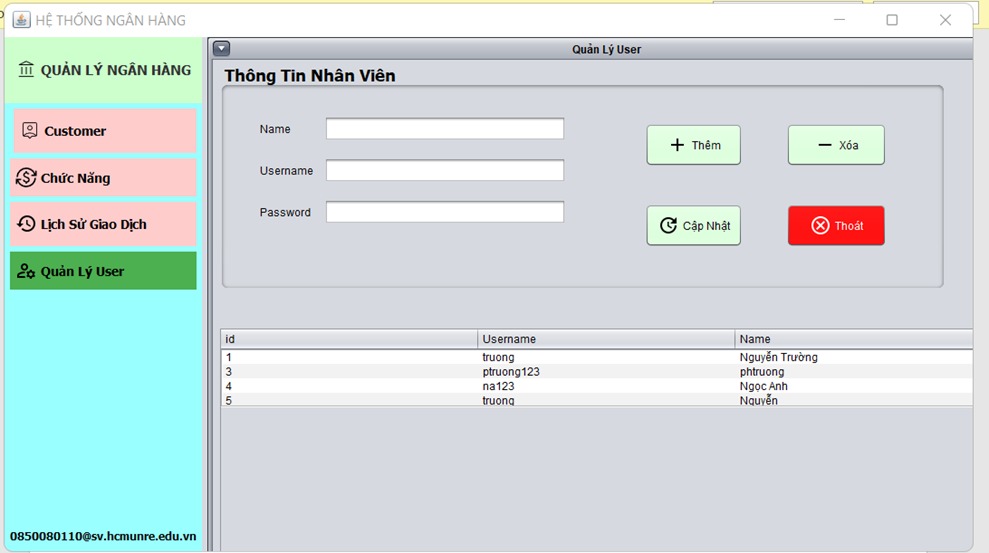Viewport: 989px width, 553px height.
Task: Select the Ngọc Anh name cell
Action: (x=853, y=386)
